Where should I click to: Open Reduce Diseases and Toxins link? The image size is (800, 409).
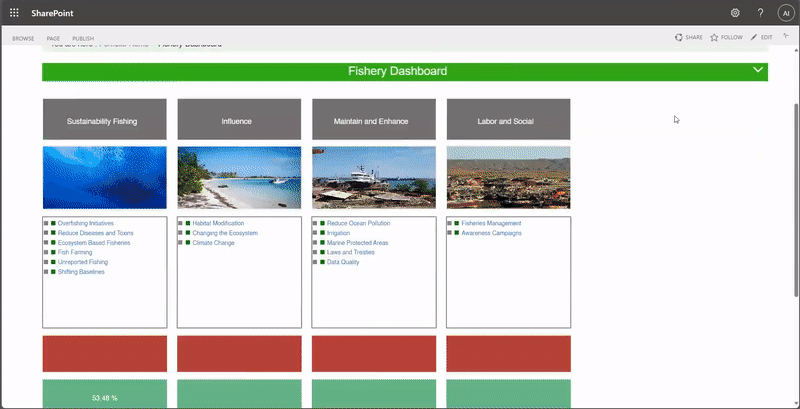coord(95,233)
